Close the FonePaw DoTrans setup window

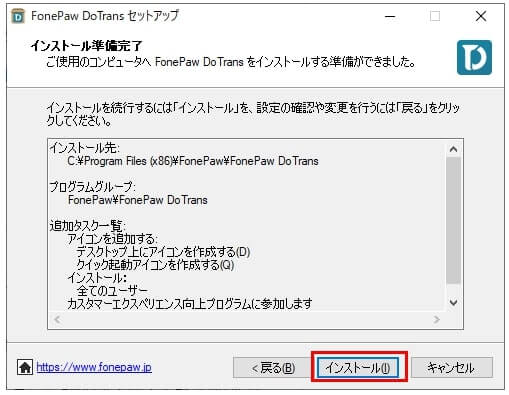point(481,16)
